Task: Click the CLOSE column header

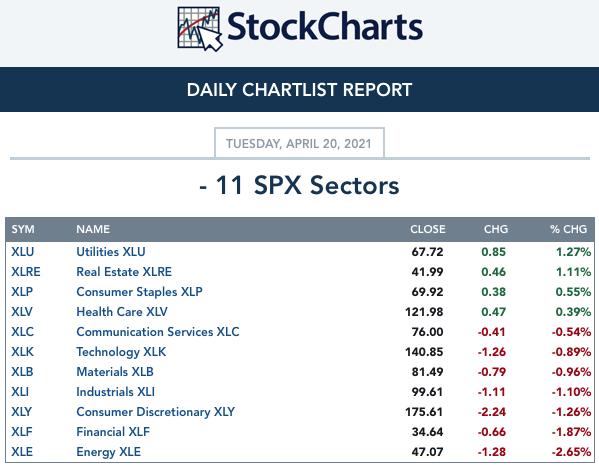Action: pyautogui.click(x=427, y=229)
